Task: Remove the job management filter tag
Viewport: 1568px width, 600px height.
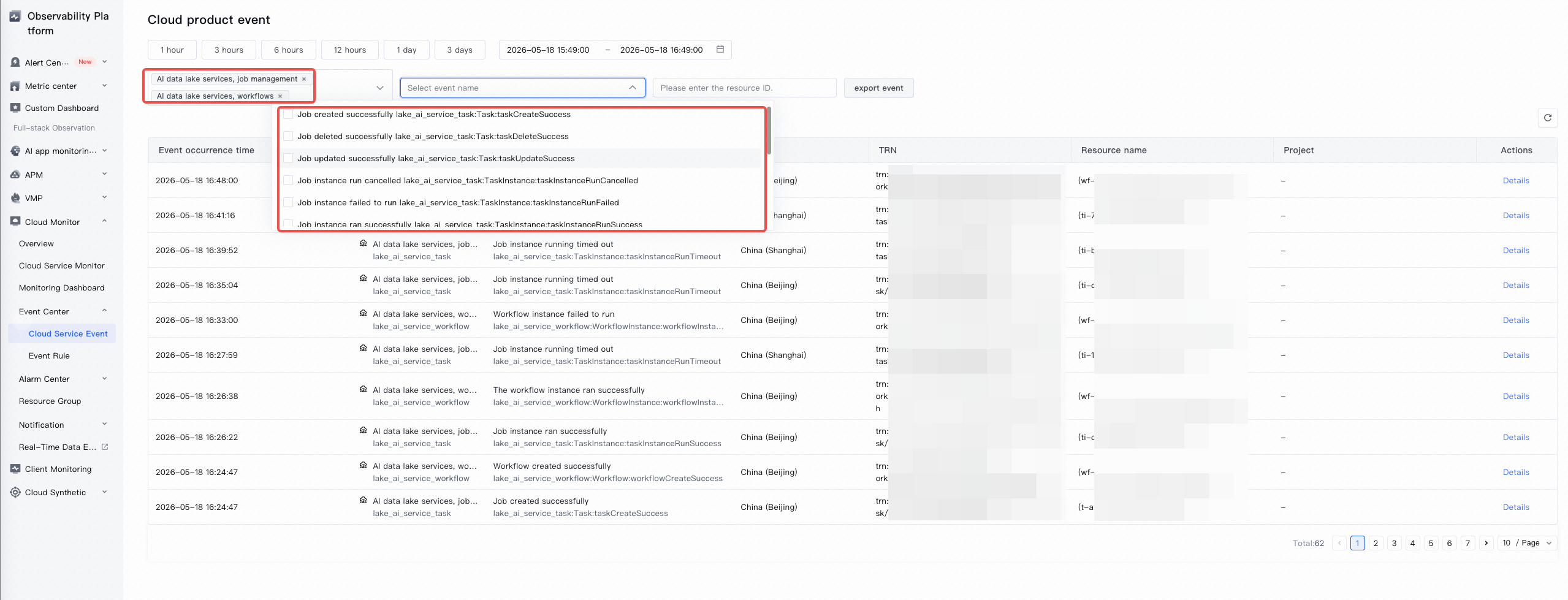Action: click(x=303, y=79)
